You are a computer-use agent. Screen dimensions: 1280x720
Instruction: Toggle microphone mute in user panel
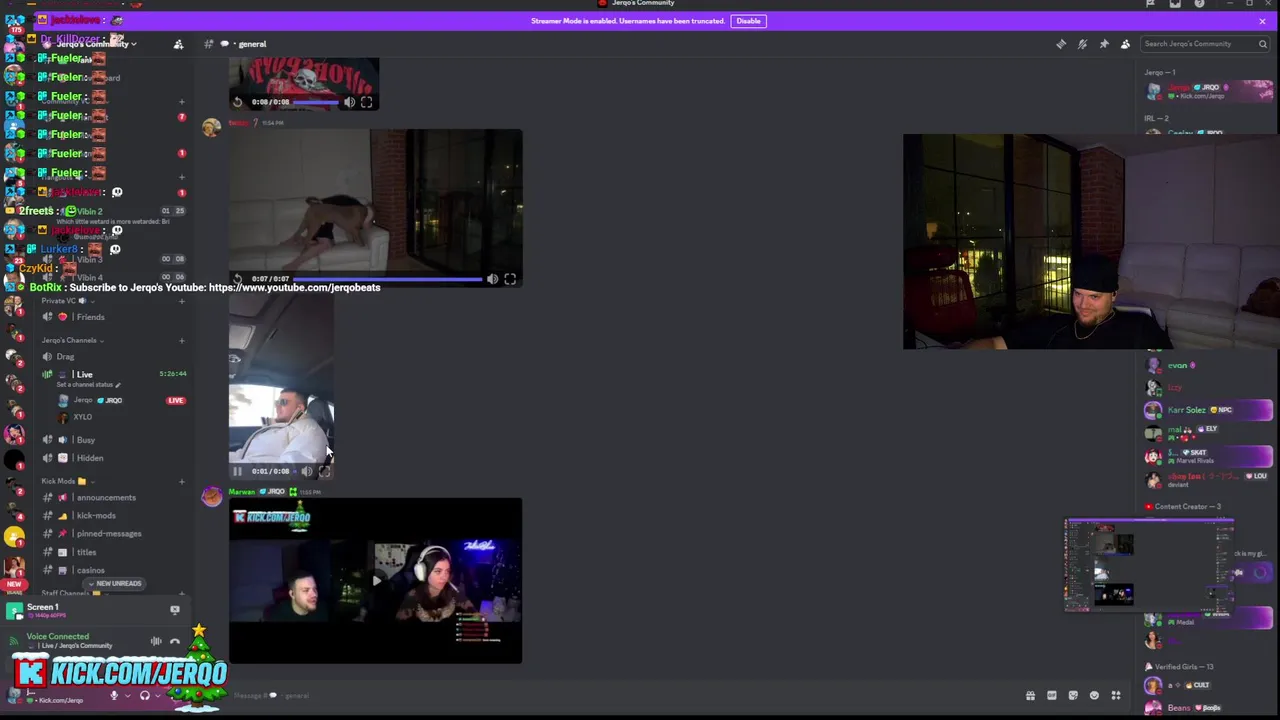click(x=114, y=696)
